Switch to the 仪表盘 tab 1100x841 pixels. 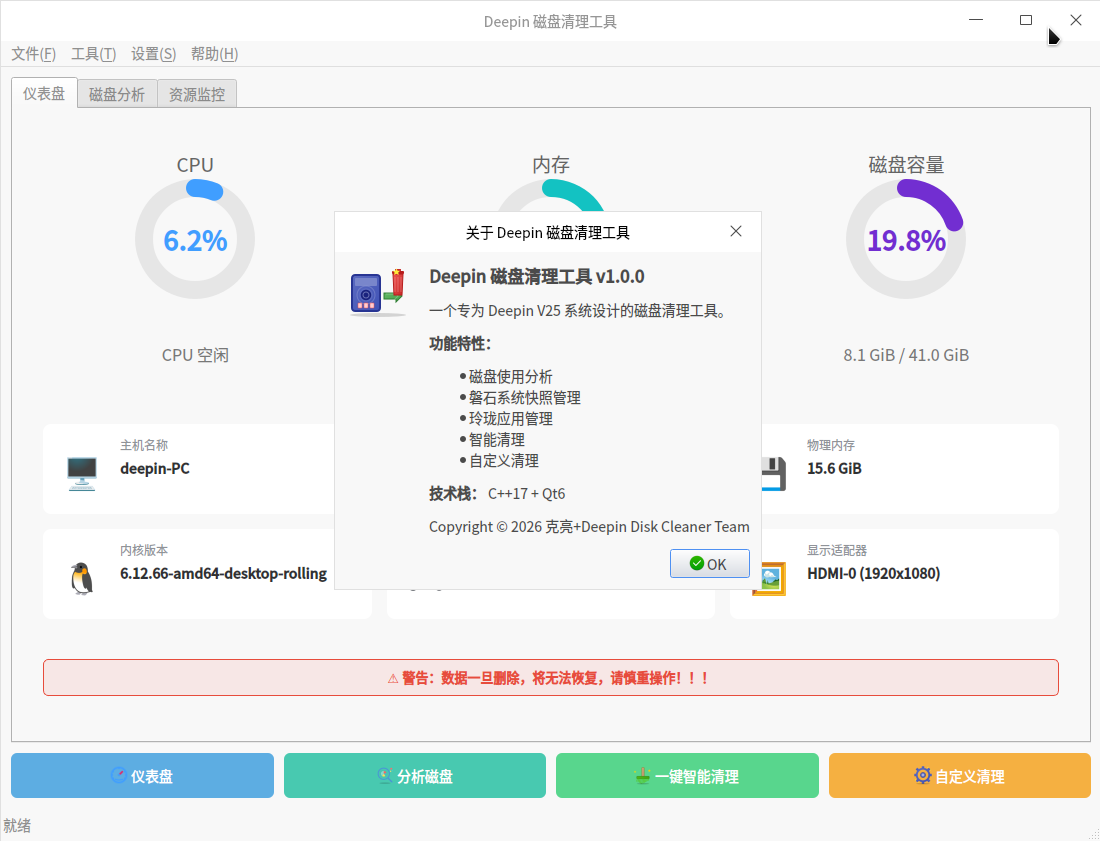[x=44, y=93]
